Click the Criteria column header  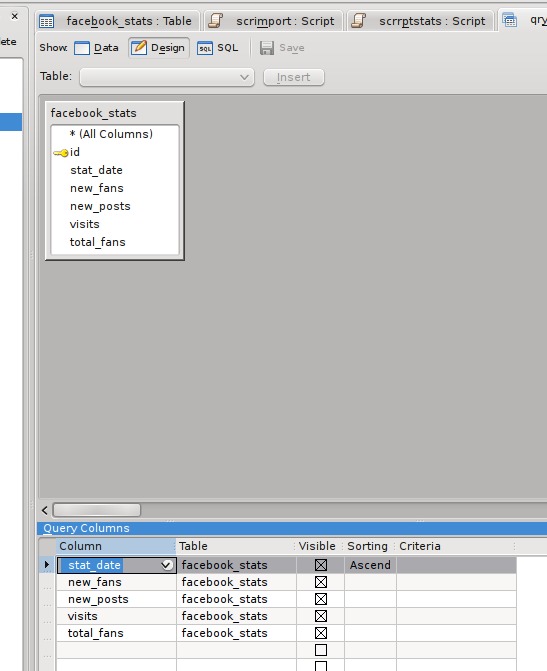coord(456,546)
